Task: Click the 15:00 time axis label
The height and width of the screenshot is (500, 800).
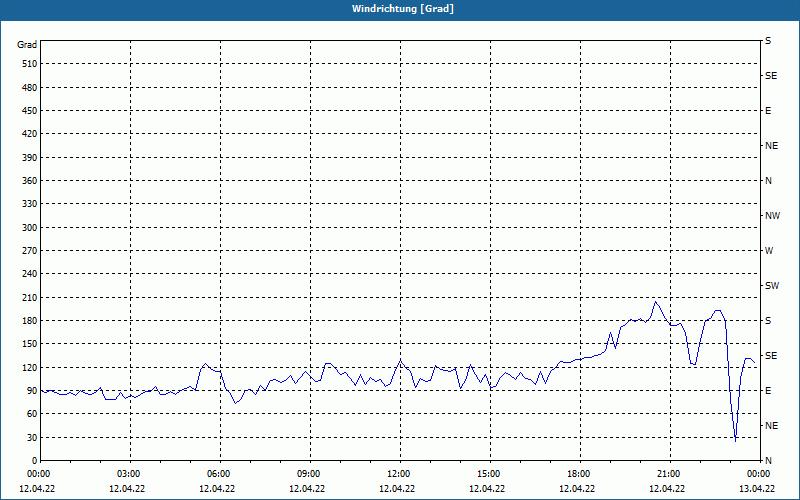Action: [489, 474]
